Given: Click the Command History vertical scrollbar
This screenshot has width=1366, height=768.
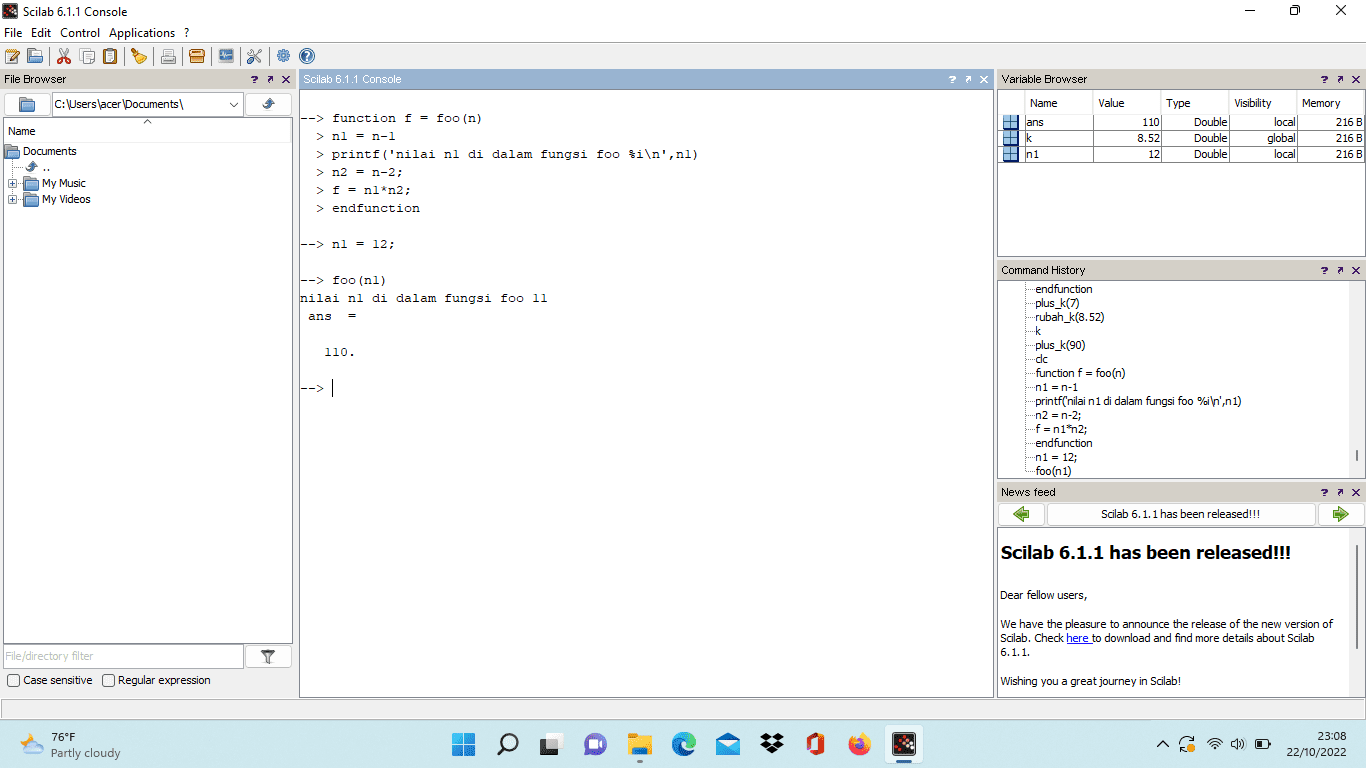Looking at the screenshot, I should coord(1357,456).
